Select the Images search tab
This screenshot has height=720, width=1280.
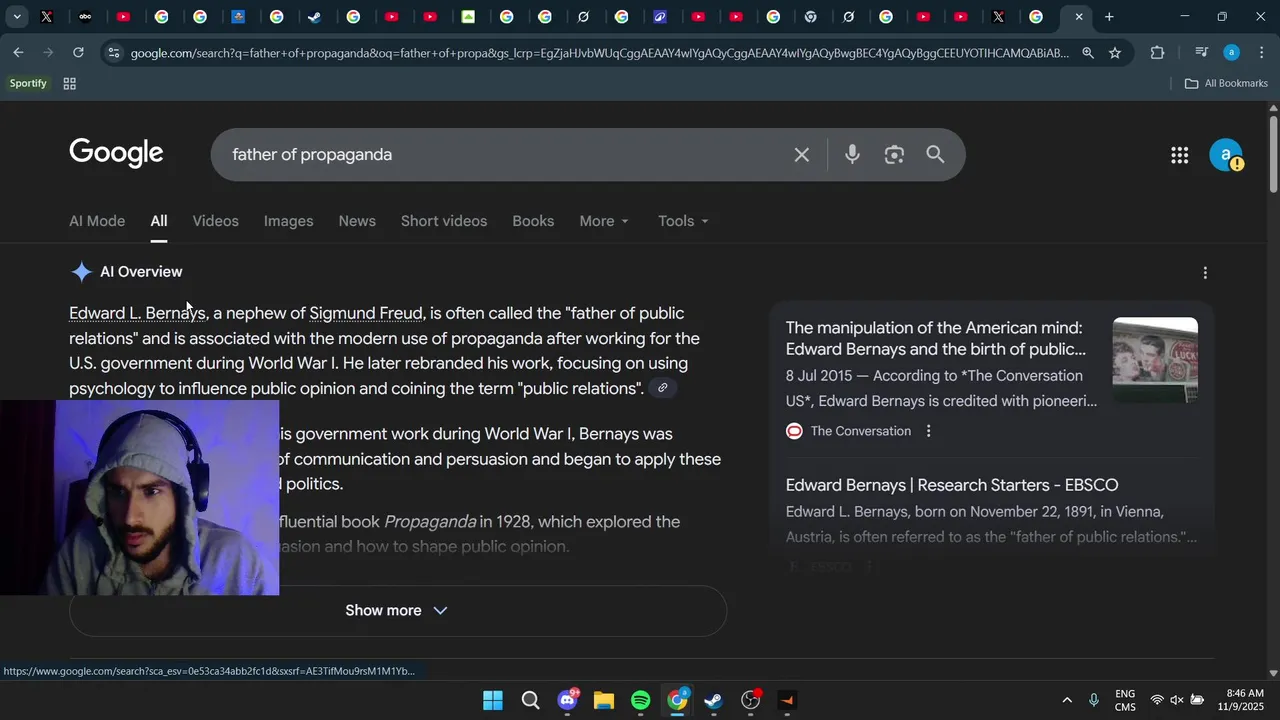pos(288,221)
